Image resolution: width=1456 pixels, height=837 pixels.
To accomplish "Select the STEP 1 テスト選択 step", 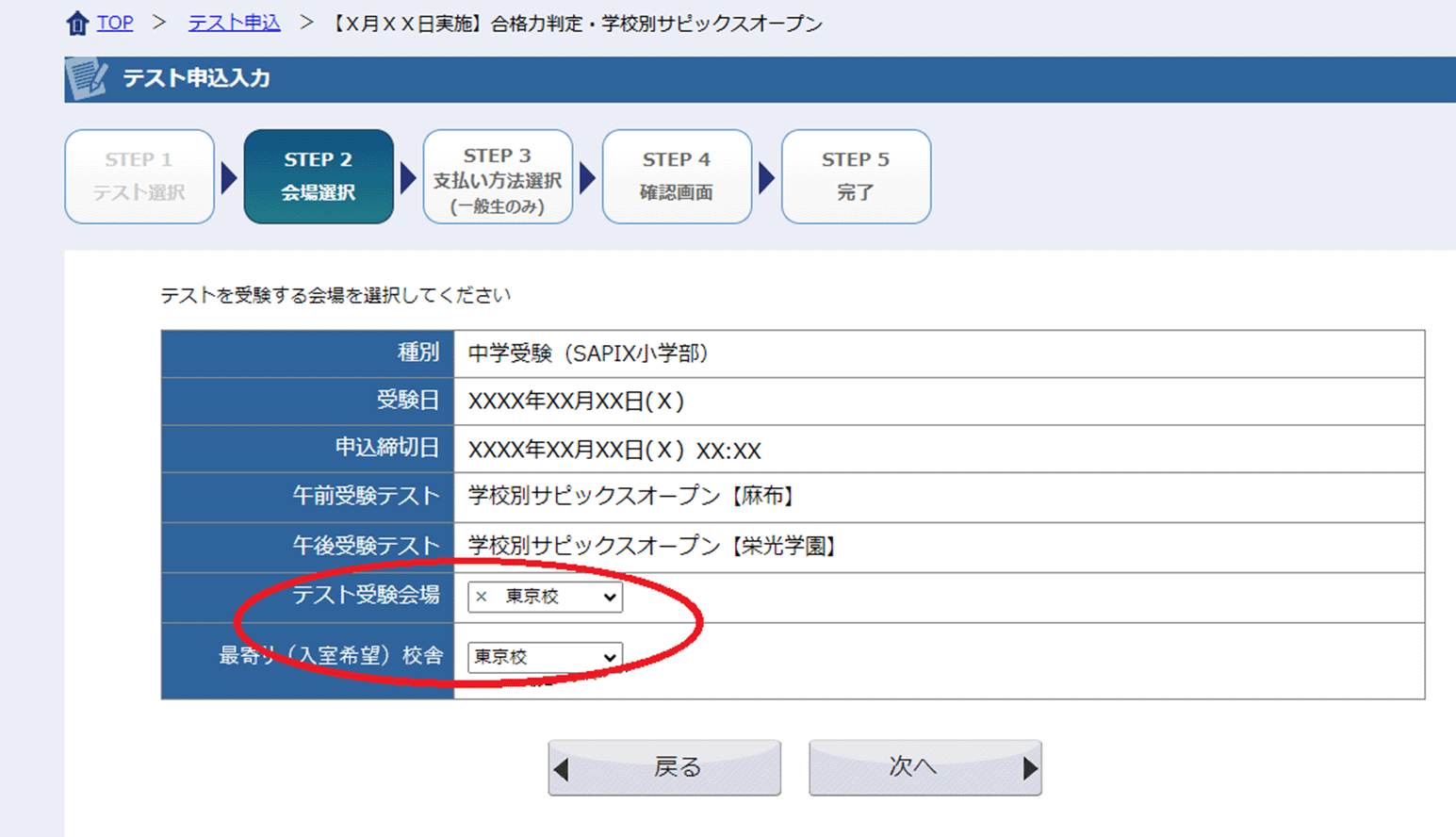I will [x=139, y=176].
